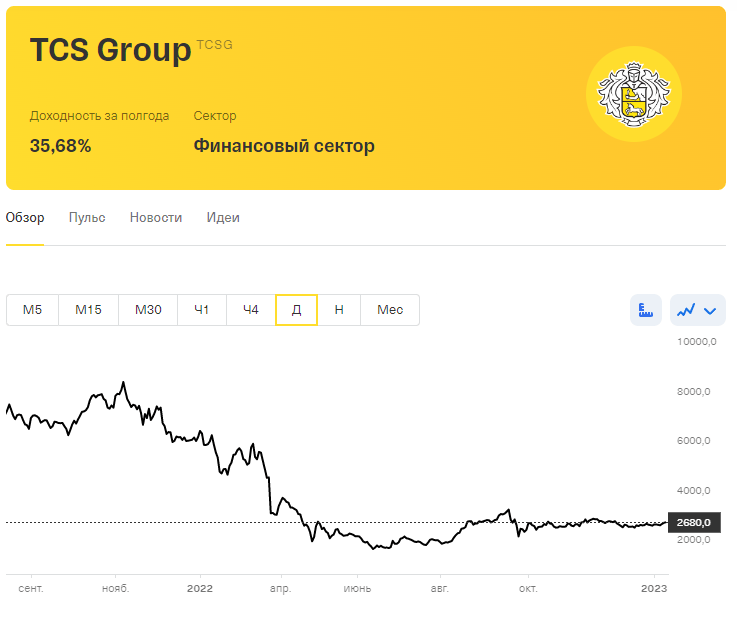Select the М30 timeframe

coord(148,310)
